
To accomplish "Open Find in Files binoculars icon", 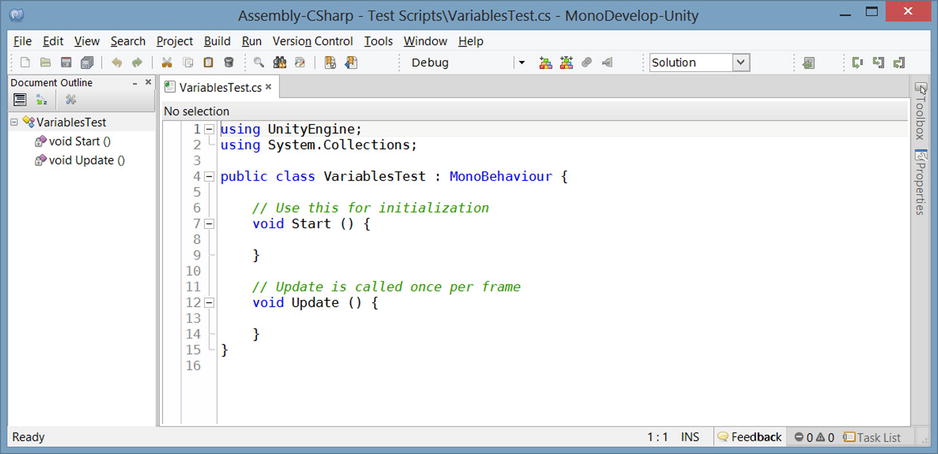I will point(279,62).
